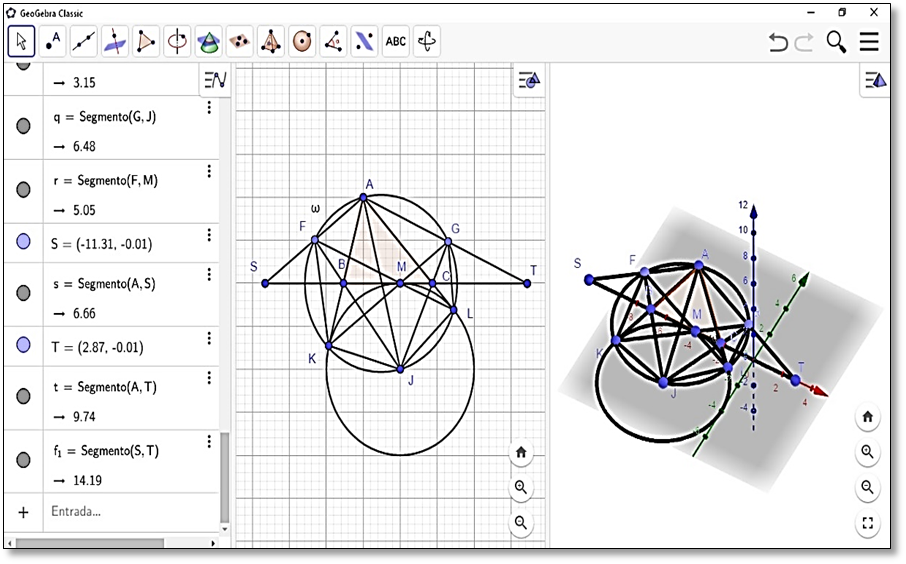Open the main hamburger menu
The height and width of the screenshot is (564, 906).
pyautogui.click(x=869, y=42)
